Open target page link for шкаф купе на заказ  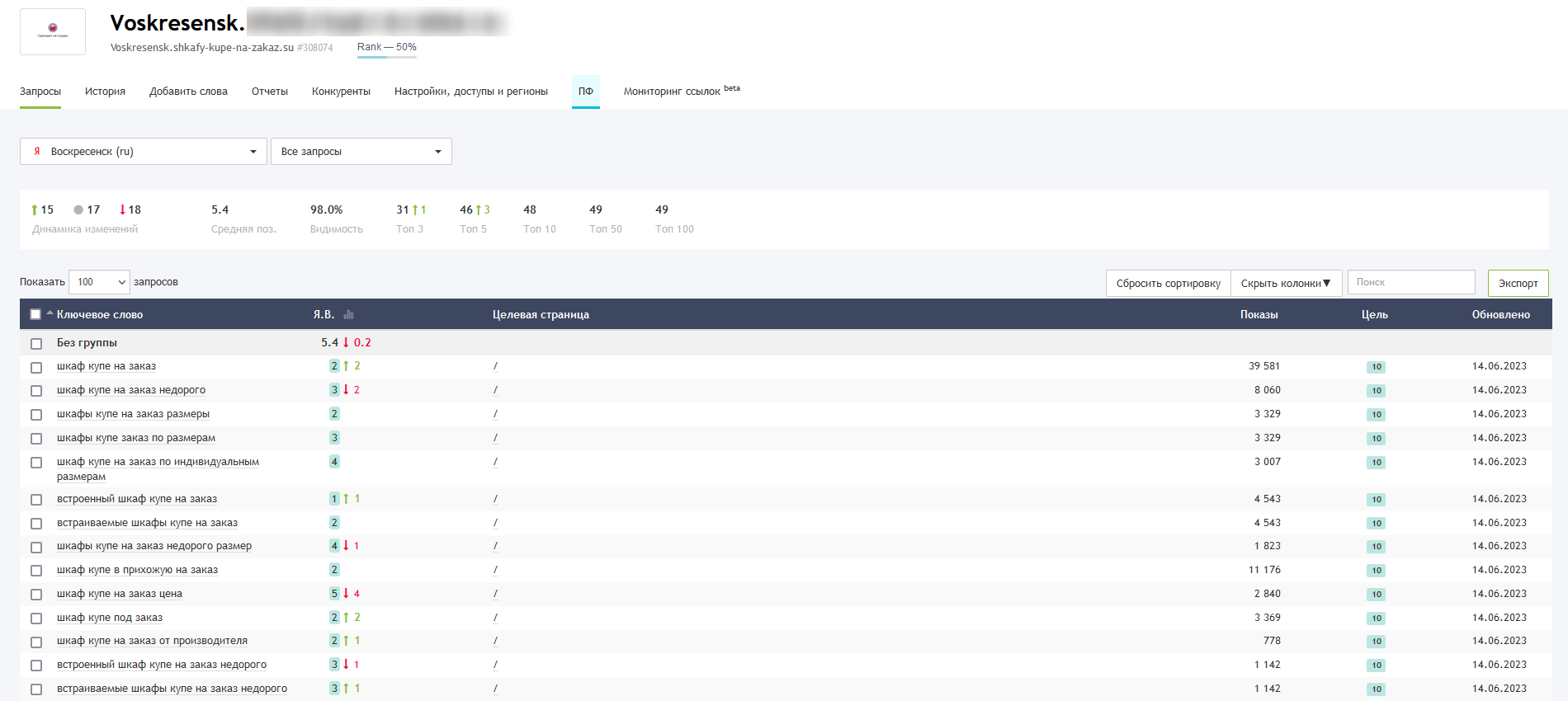[495, 366]
